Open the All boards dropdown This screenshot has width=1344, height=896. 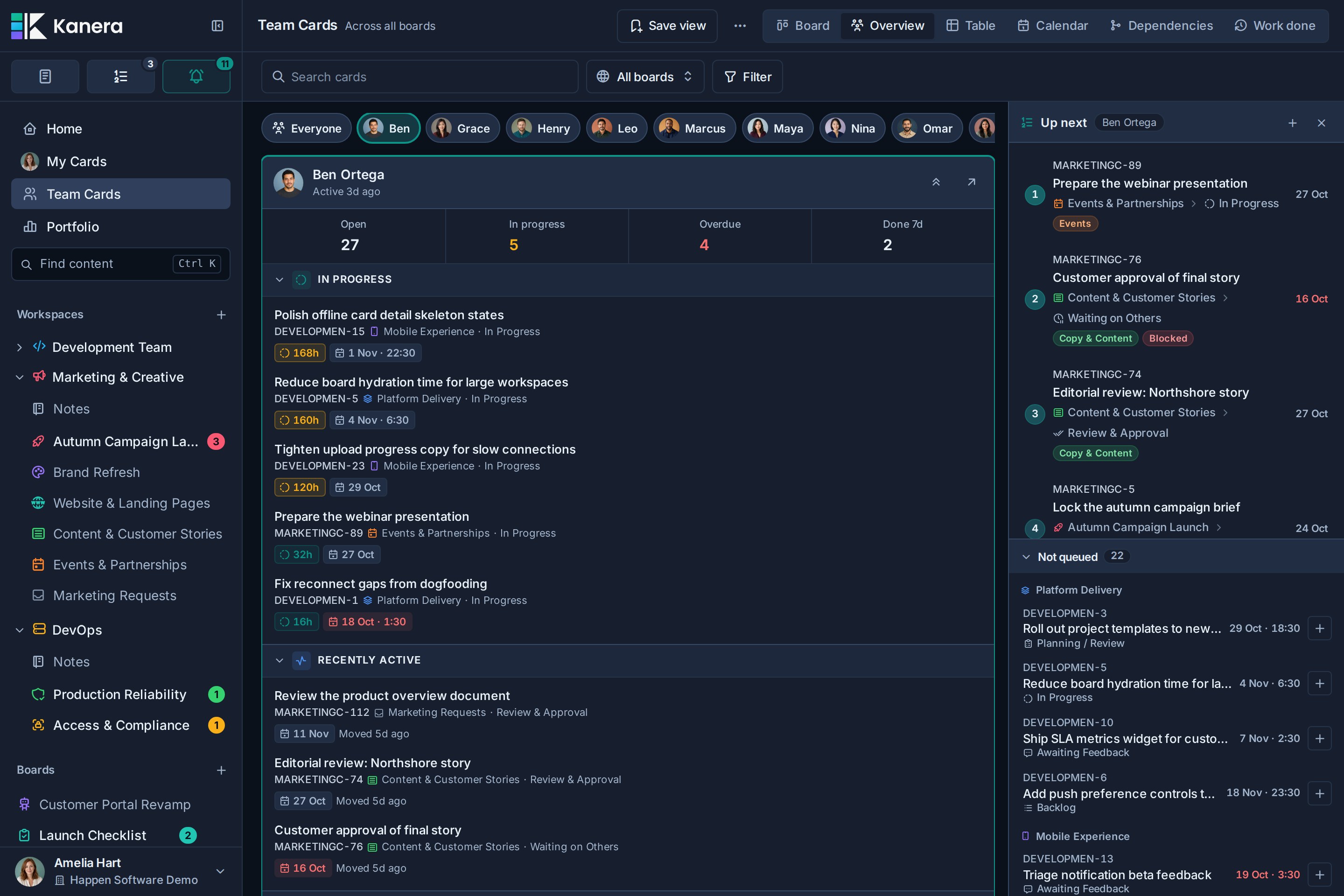[645, 77]
